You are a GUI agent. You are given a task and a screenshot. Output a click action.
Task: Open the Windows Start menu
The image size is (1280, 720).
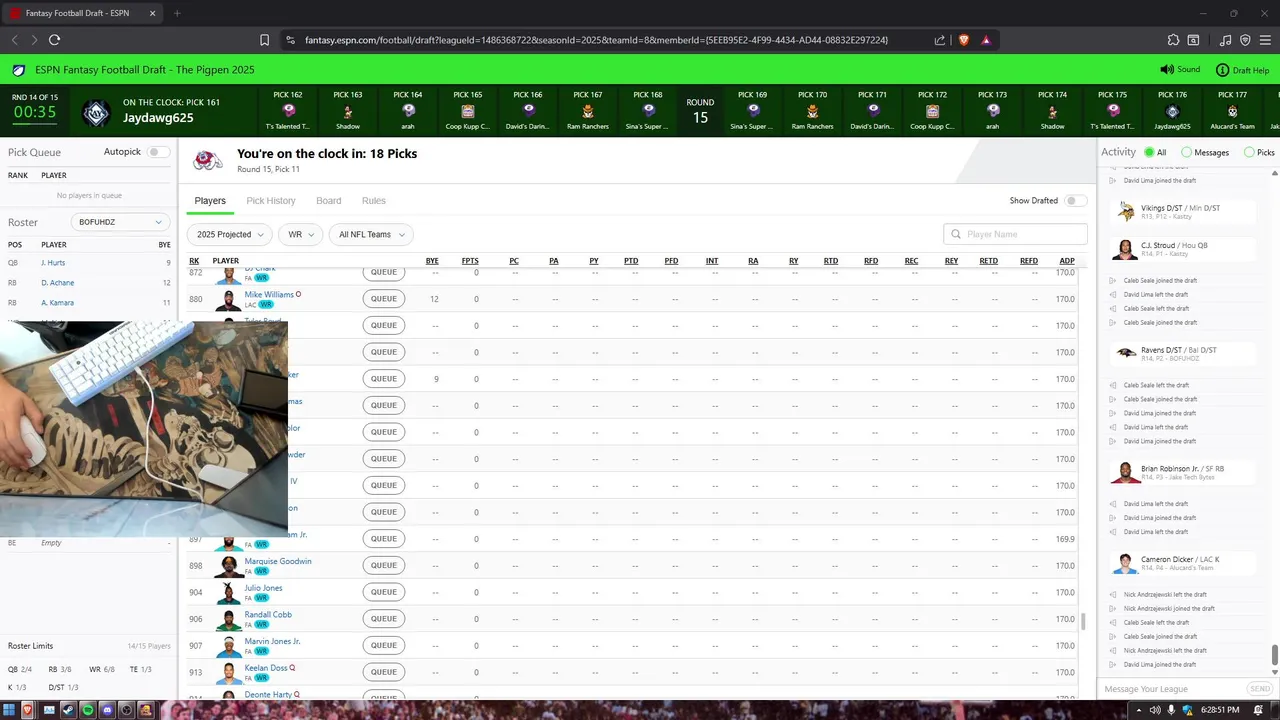click(x=10, y=710)
